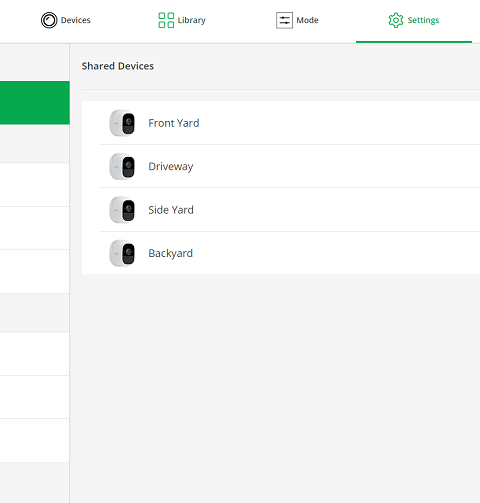Select the Settings tab label
The height and width of the screenshot is (503, 480).
pyautogui.click(x=423, y=20)
